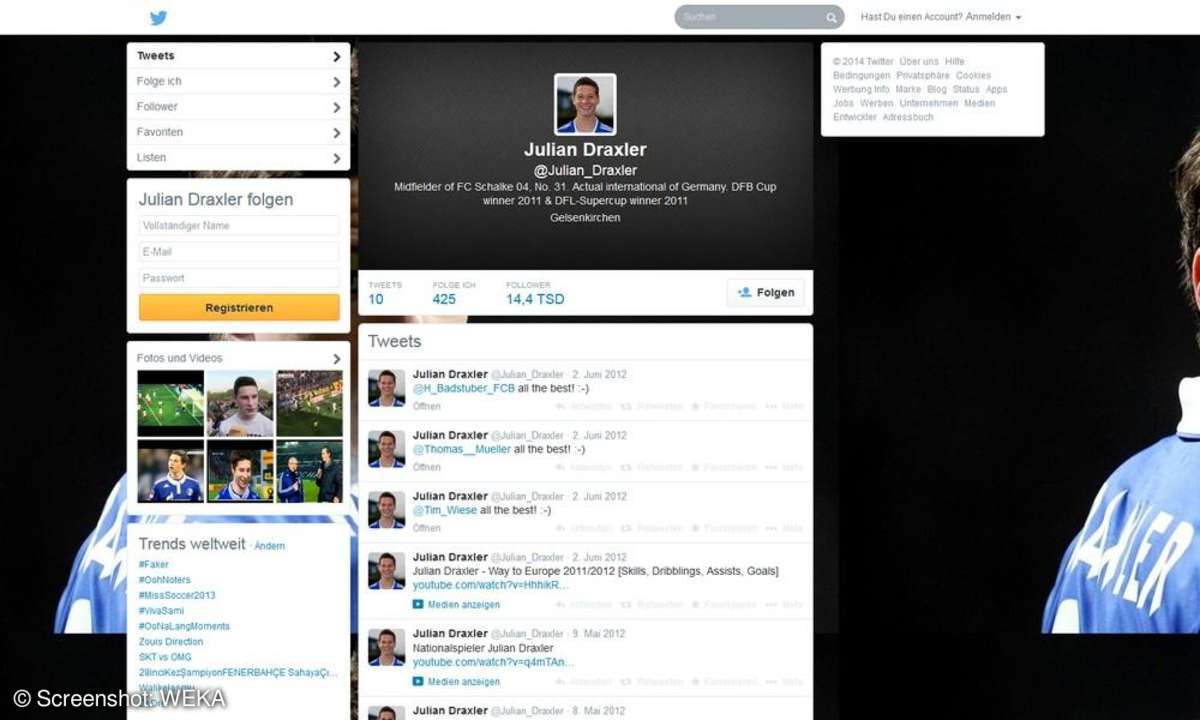Click the Twitter bird logo

click(158, 17)
